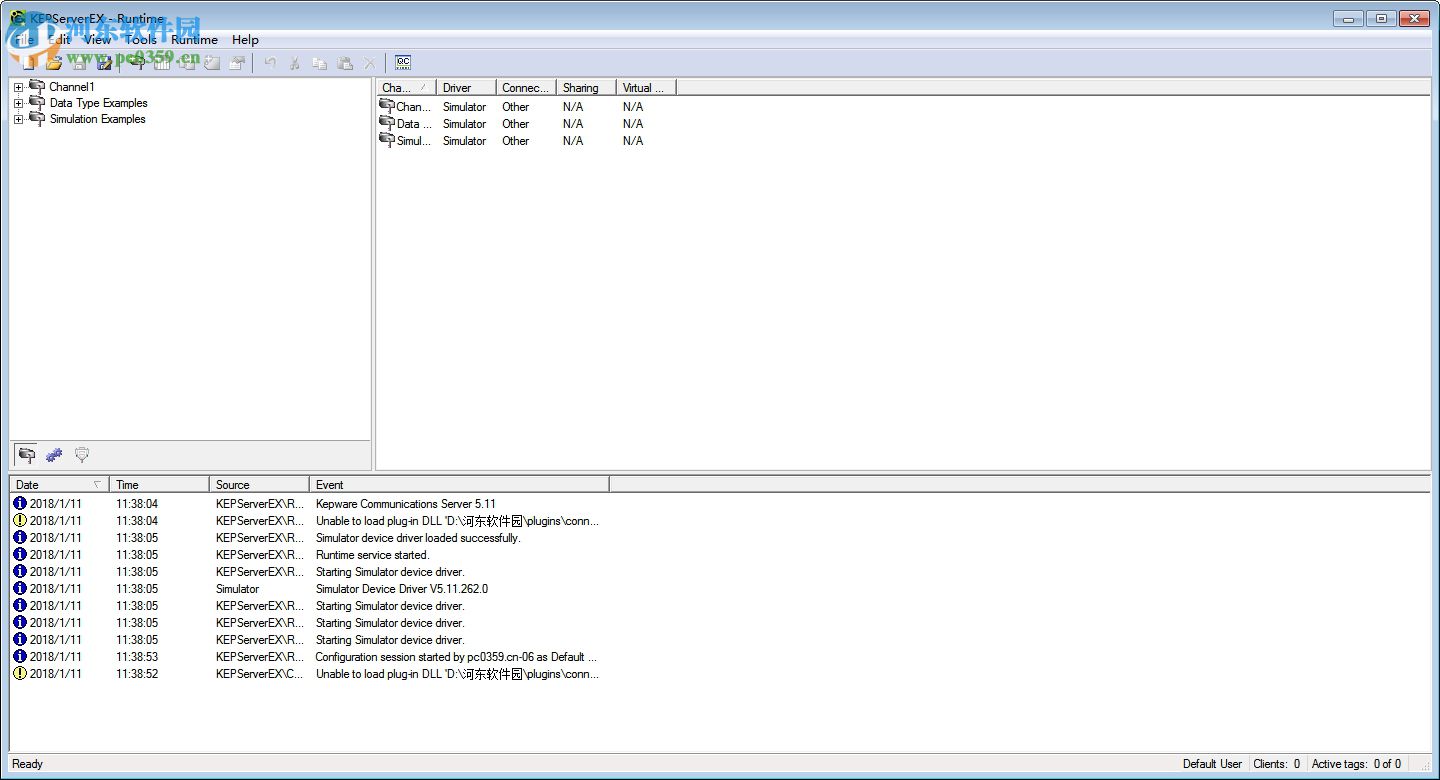Click the Paste toolbar icon

(x=345, y=63)
